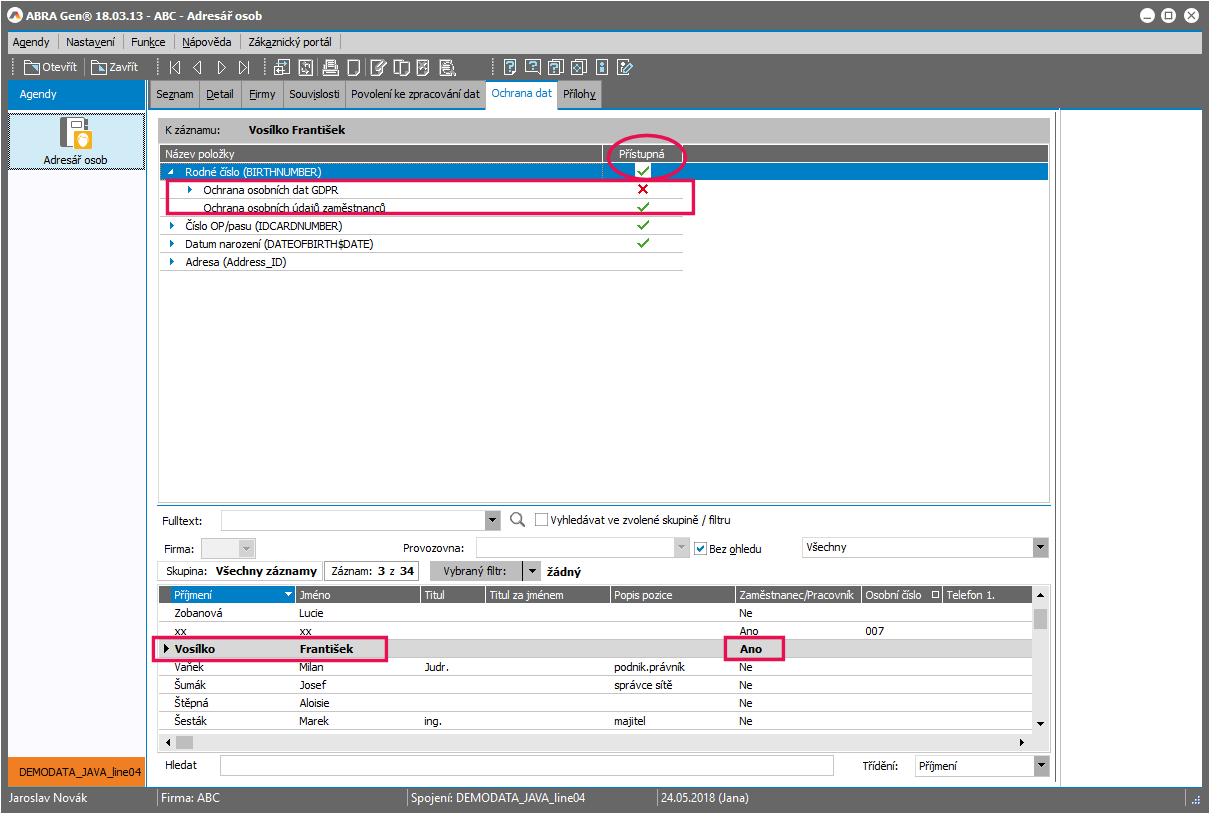Click the refresh data toolbar icon
Viewport: 1210px width, 814px height.
pyautogui.click(x=305, y=68)
